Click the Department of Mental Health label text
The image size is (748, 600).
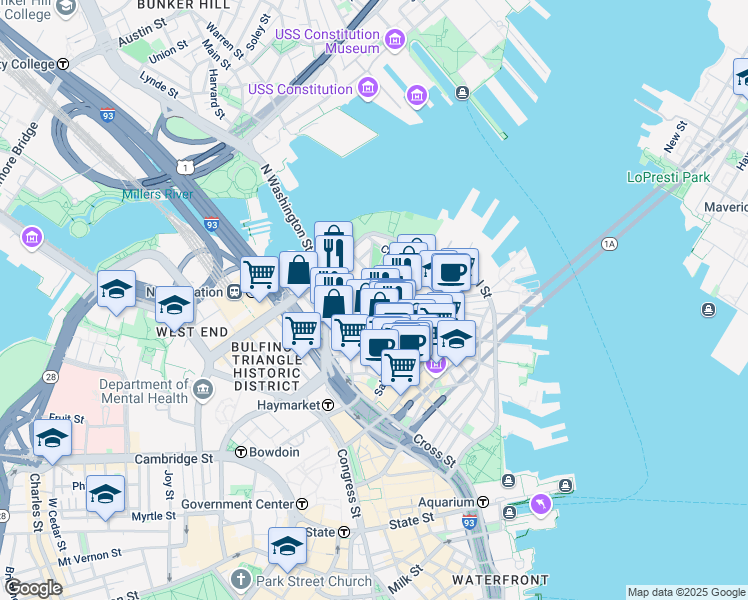pos(145,391)
